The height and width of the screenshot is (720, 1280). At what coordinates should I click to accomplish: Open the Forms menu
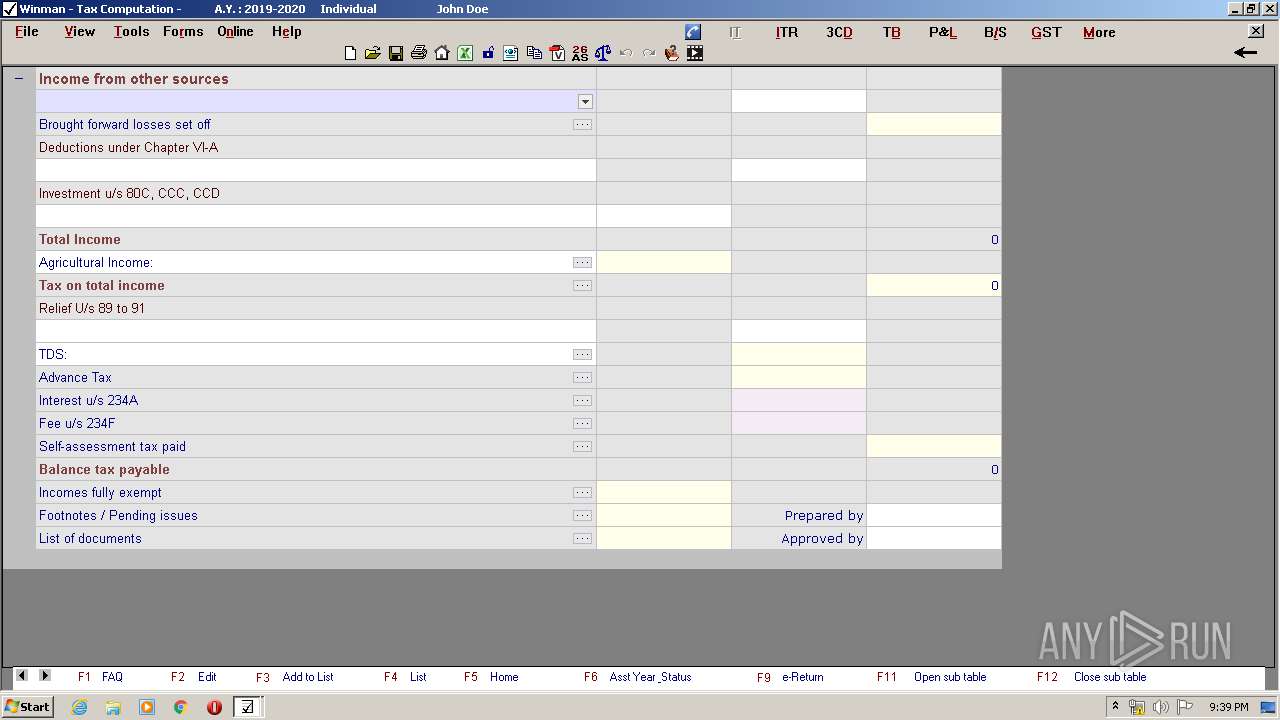(183, 31)
